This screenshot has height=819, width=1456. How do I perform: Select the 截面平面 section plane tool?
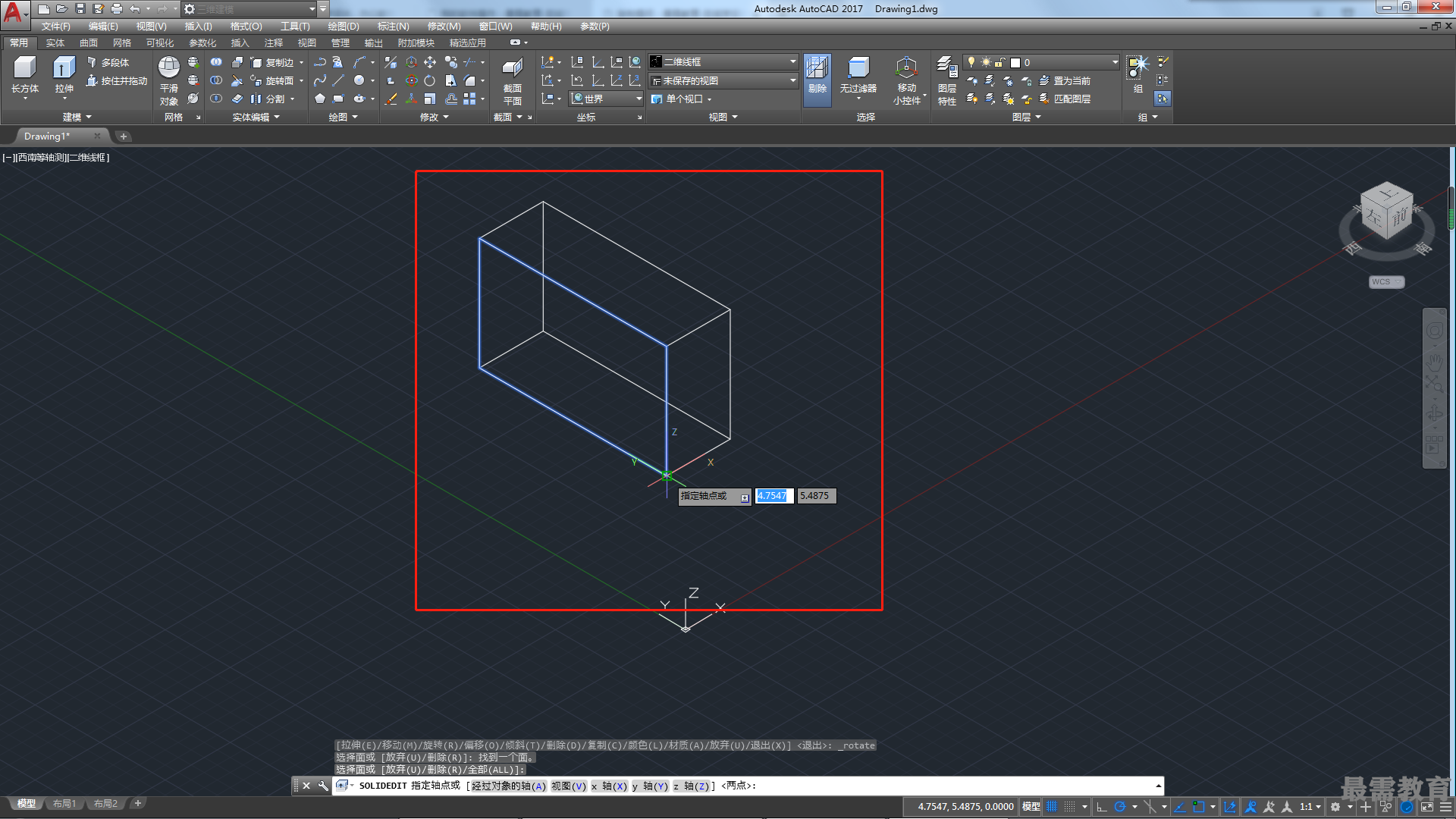coord(513,80)
